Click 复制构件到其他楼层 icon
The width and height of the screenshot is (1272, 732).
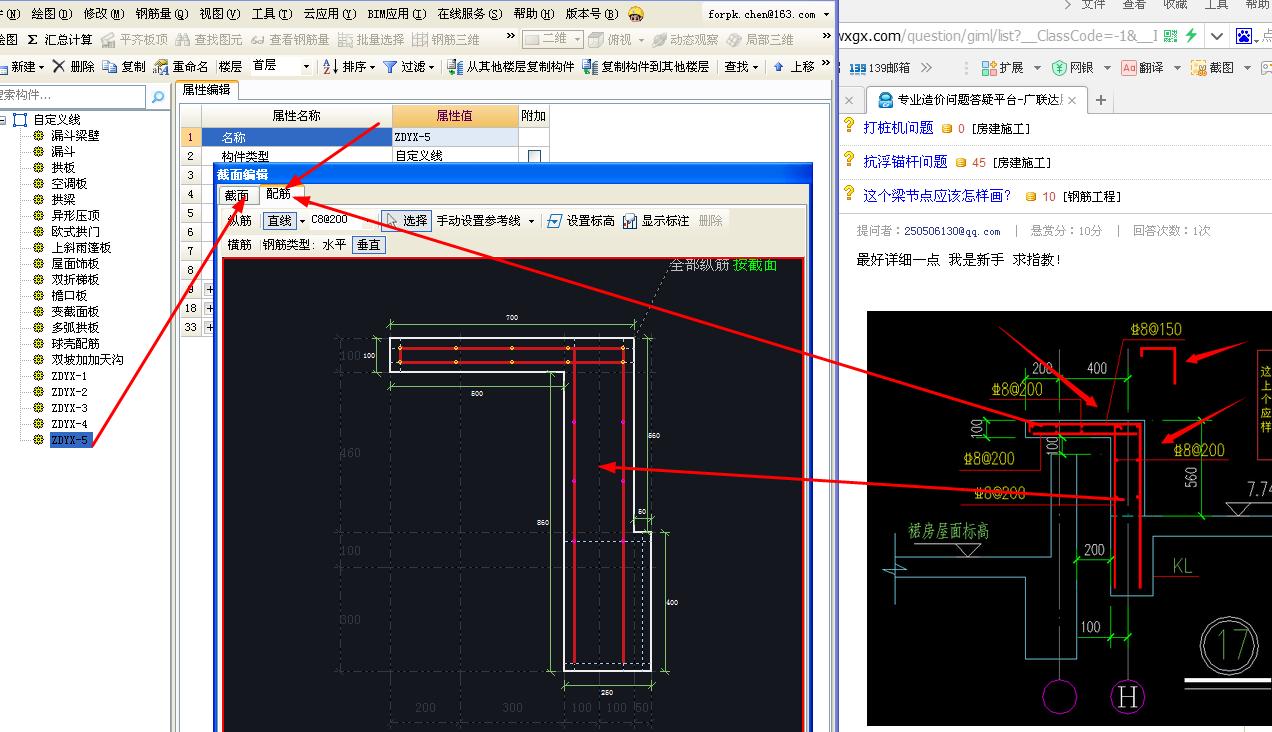[590, 67]
